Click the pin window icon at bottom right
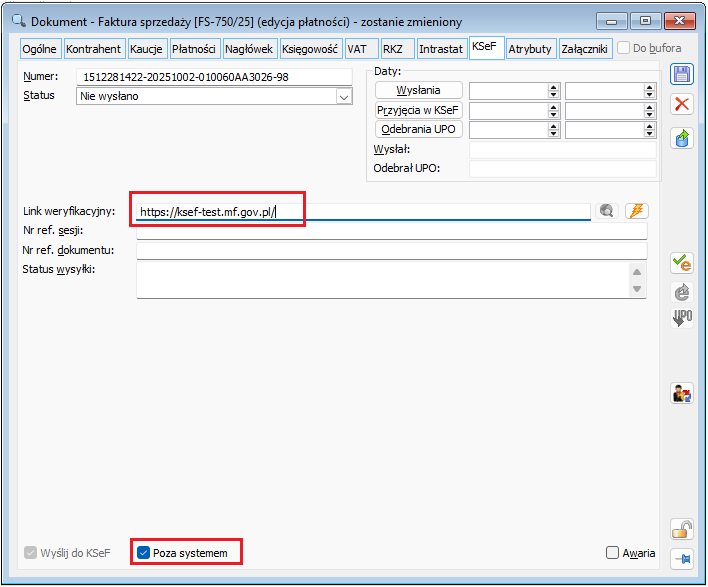The width and height of the screenshot is (708, 587). pos(681,559)
